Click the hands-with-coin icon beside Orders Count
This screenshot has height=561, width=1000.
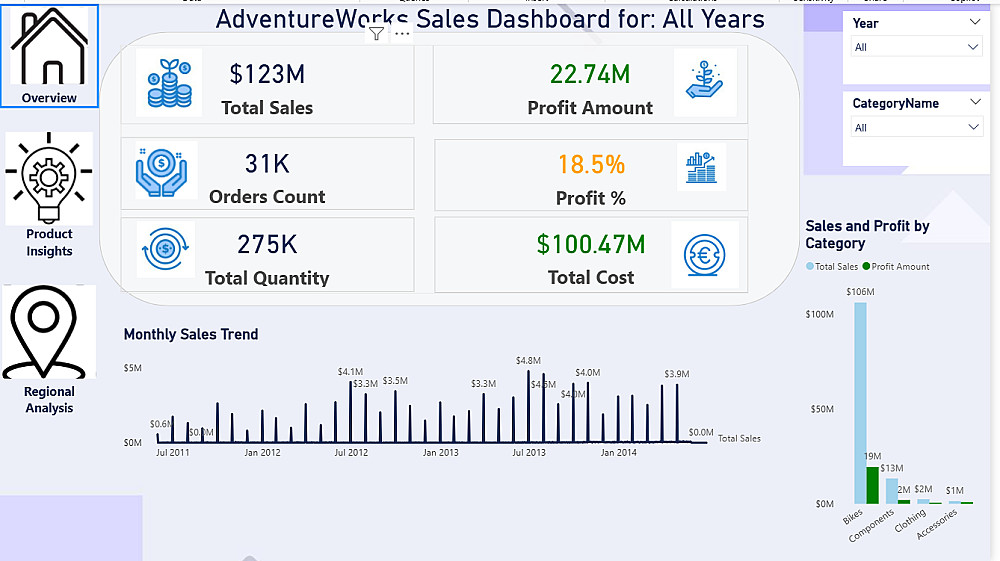point(163,169)
